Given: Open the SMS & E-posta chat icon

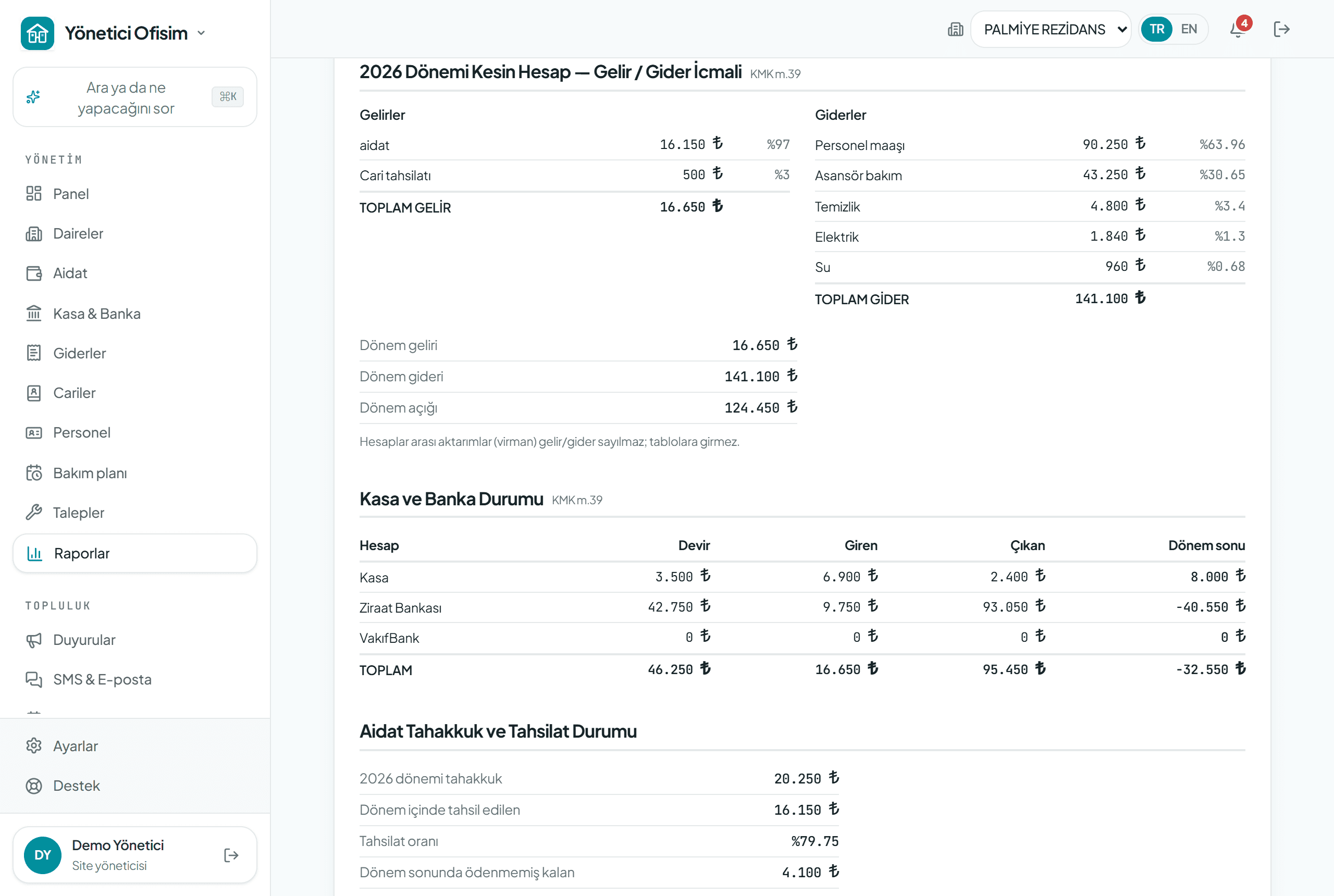Looking at the screenshot, I should 34,679.
